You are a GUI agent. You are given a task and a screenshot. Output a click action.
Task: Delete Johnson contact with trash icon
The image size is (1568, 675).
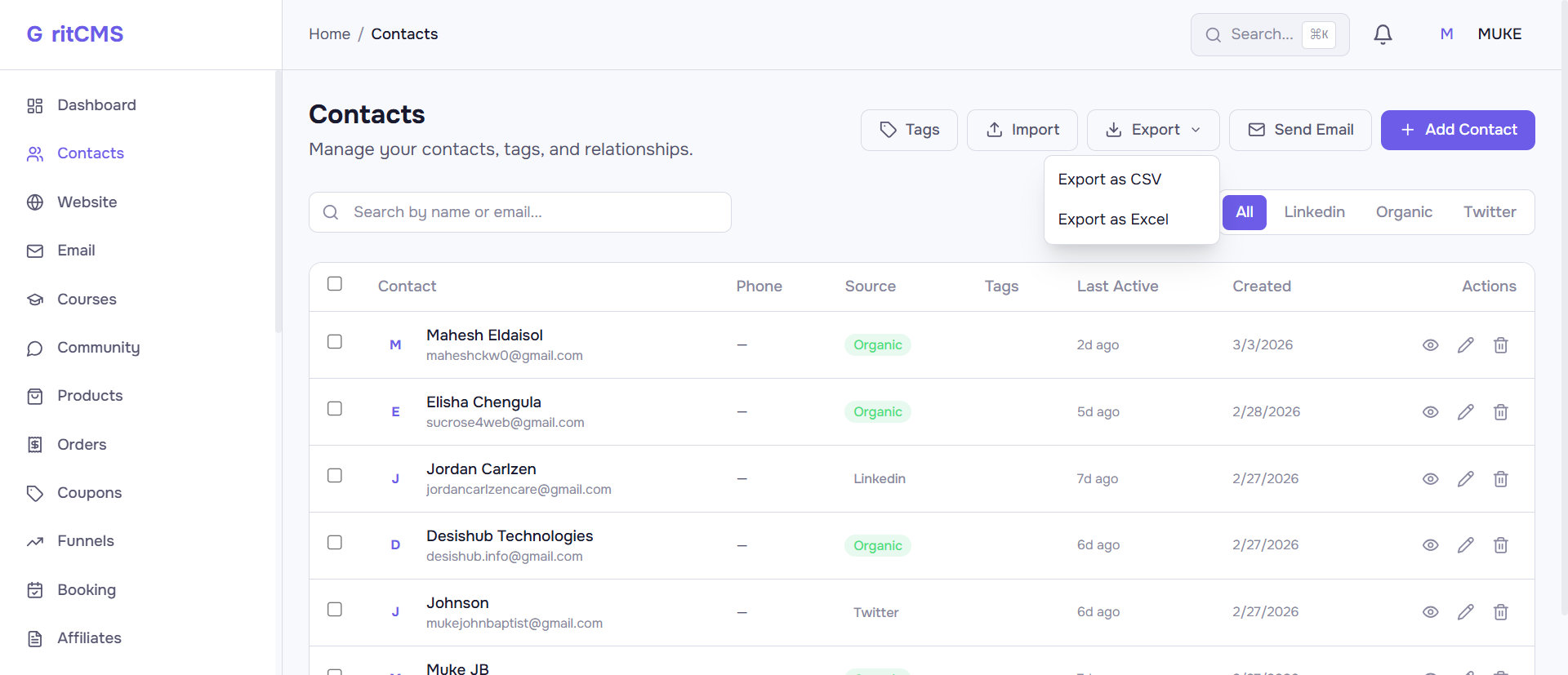[1501, 612]
